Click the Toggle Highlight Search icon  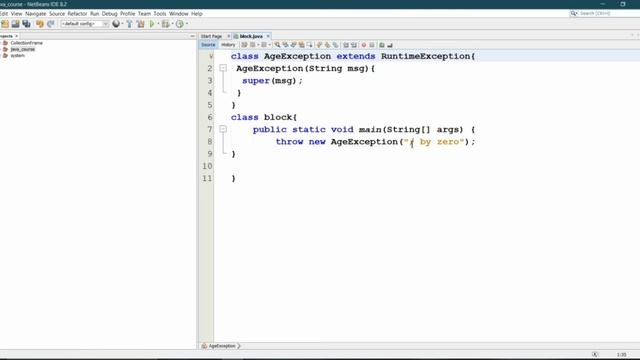click(x=301, y=45)
